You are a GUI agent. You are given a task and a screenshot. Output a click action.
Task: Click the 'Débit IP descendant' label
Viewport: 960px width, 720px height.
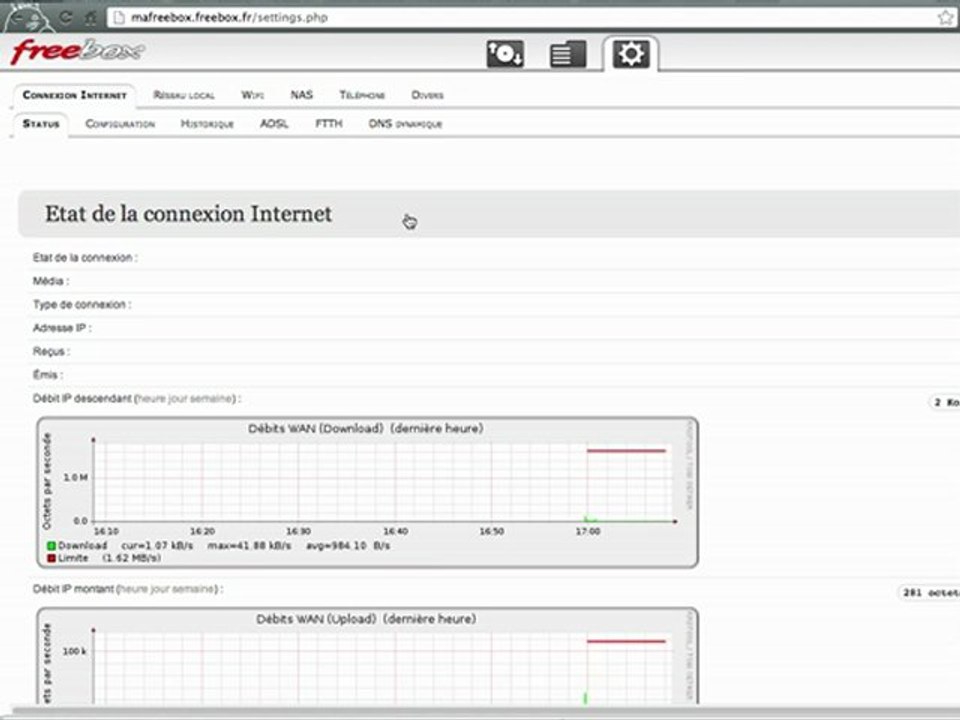pos(82,399)
